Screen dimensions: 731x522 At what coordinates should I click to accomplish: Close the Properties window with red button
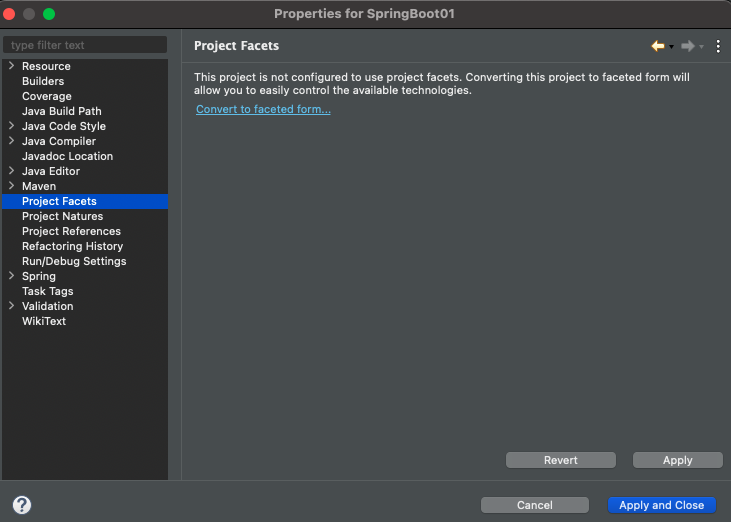pyautogui.click(x=9, y=14)
